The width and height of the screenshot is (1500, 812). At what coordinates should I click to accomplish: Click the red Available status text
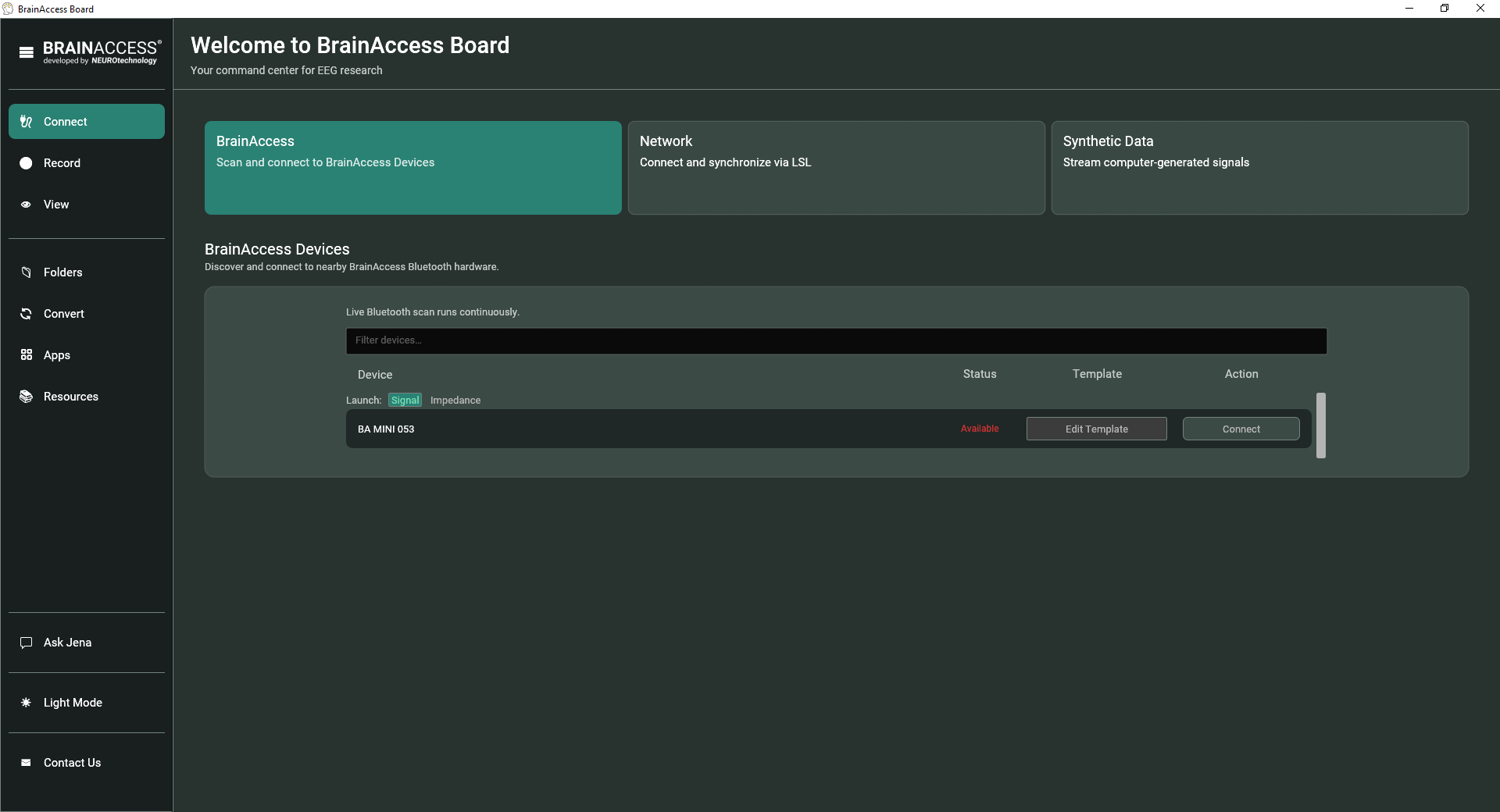point(980,429)
